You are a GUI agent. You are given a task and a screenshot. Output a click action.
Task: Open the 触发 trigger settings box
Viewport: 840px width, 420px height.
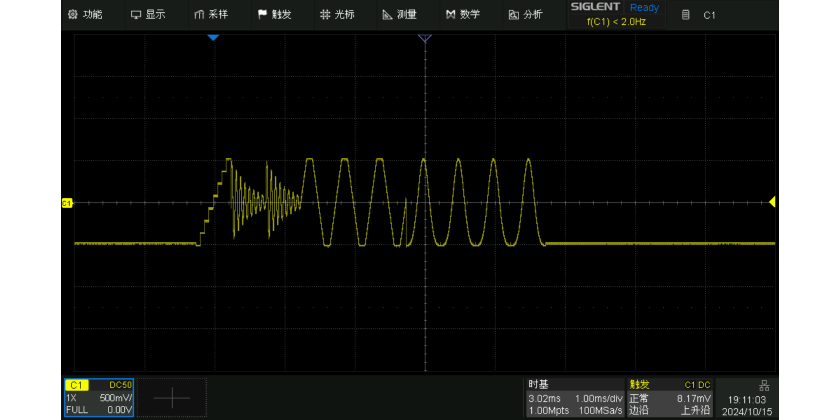670,397
